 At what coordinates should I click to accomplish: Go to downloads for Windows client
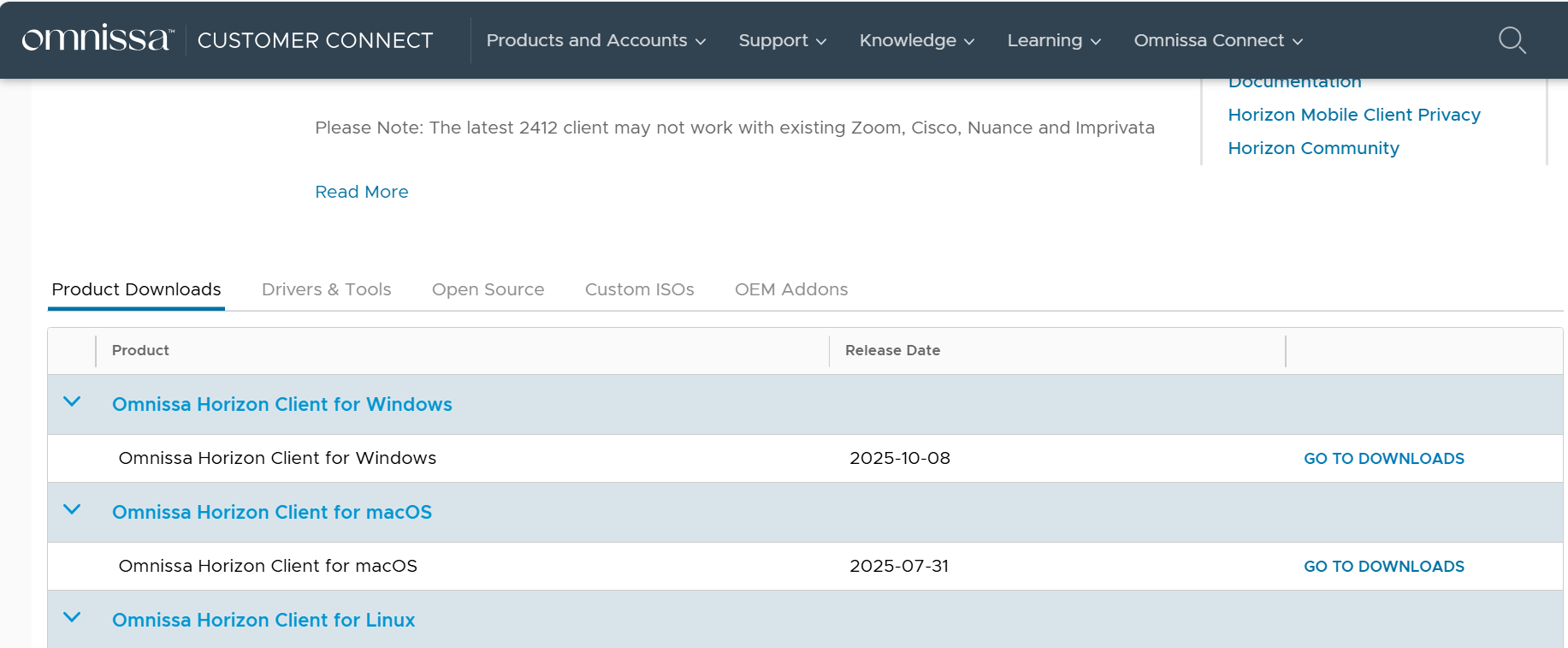1383,459
